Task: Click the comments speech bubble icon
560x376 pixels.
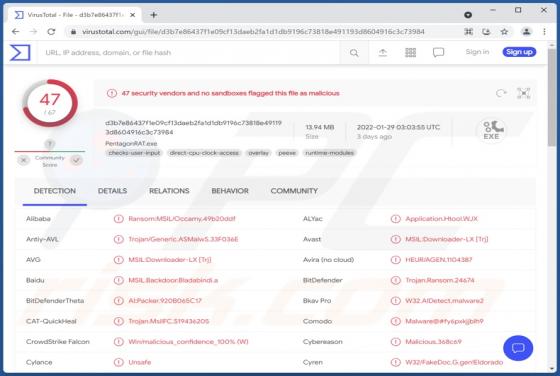Action: point(438,52)
